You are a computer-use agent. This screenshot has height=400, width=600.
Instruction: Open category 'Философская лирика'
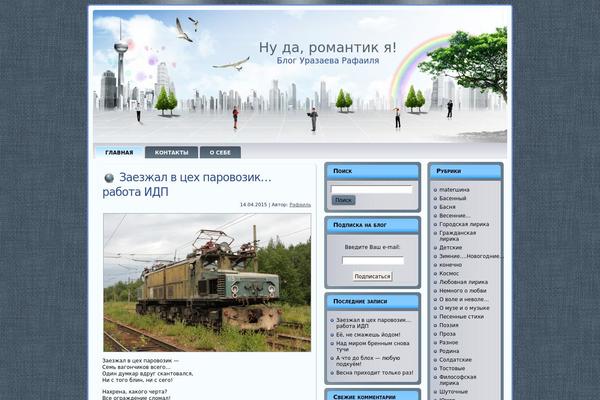point(458,380)
